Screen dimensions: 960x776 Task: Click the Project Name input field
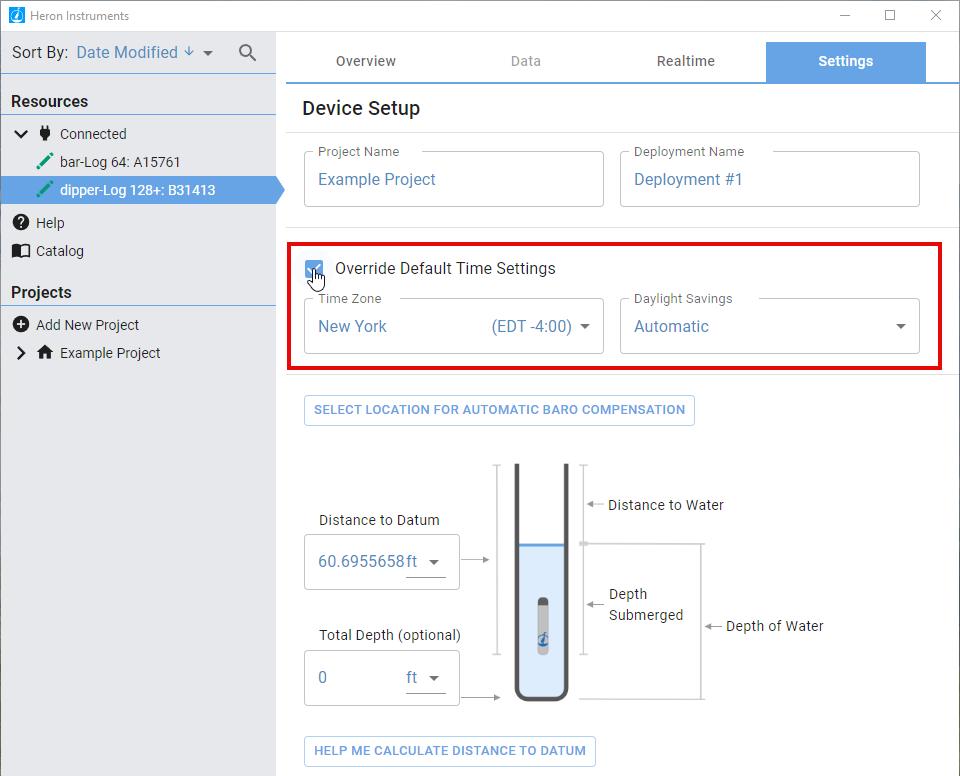coord(453,180)
